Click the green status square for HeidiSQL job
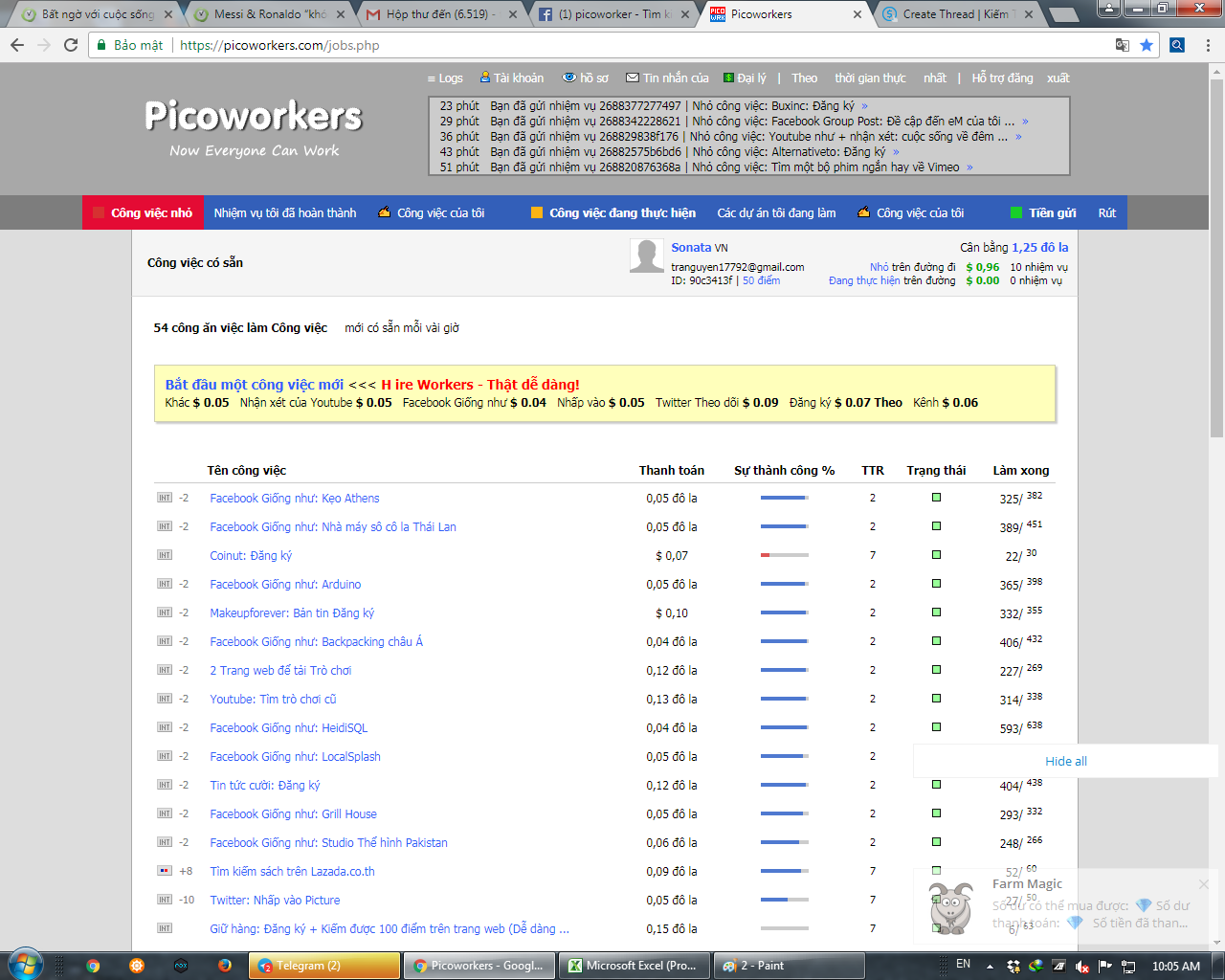 coord(936,727)
